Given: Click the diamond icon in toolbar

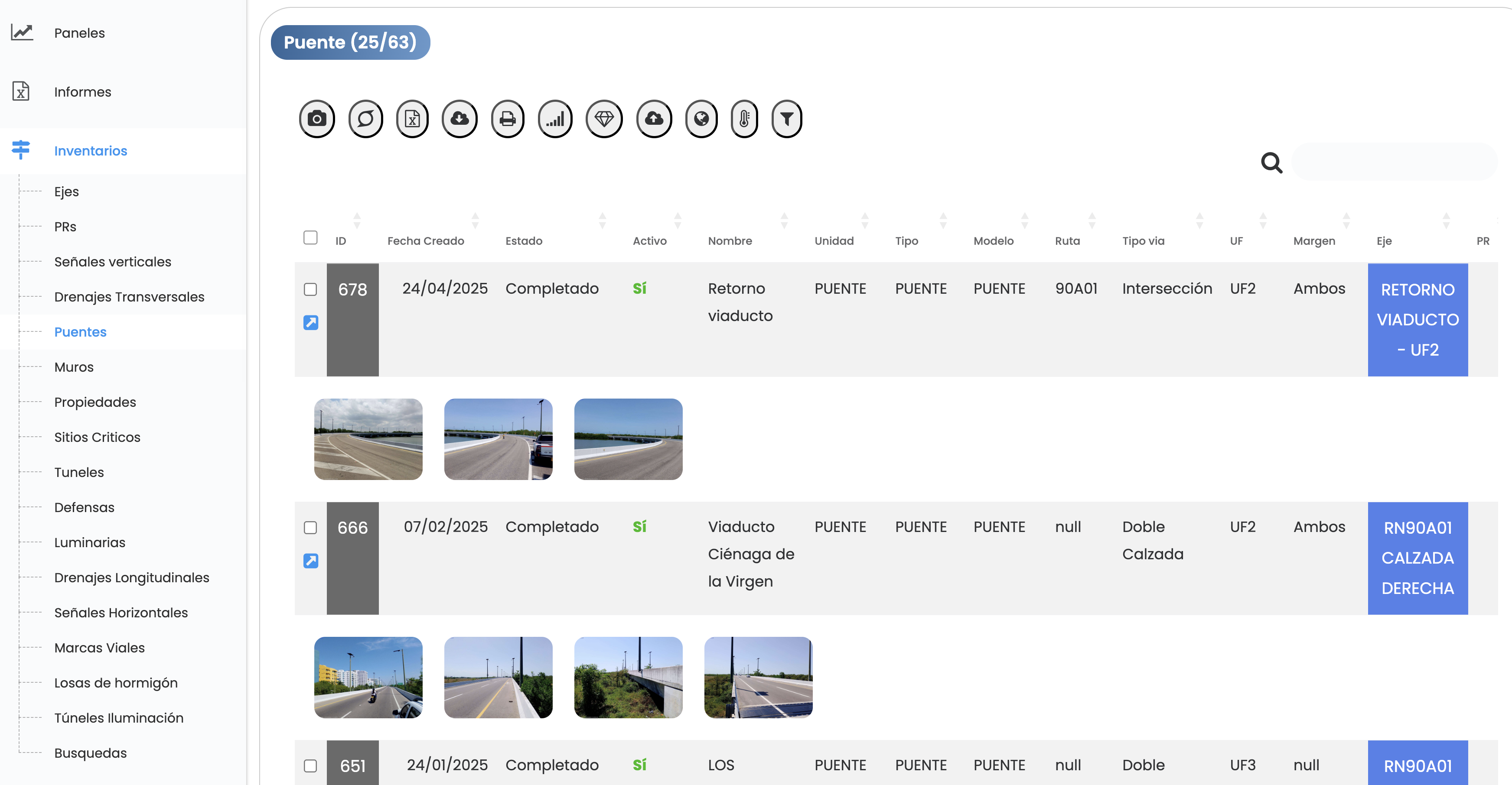Looking at the screenshot, I should pyautogui.click(x=603, y=119).
